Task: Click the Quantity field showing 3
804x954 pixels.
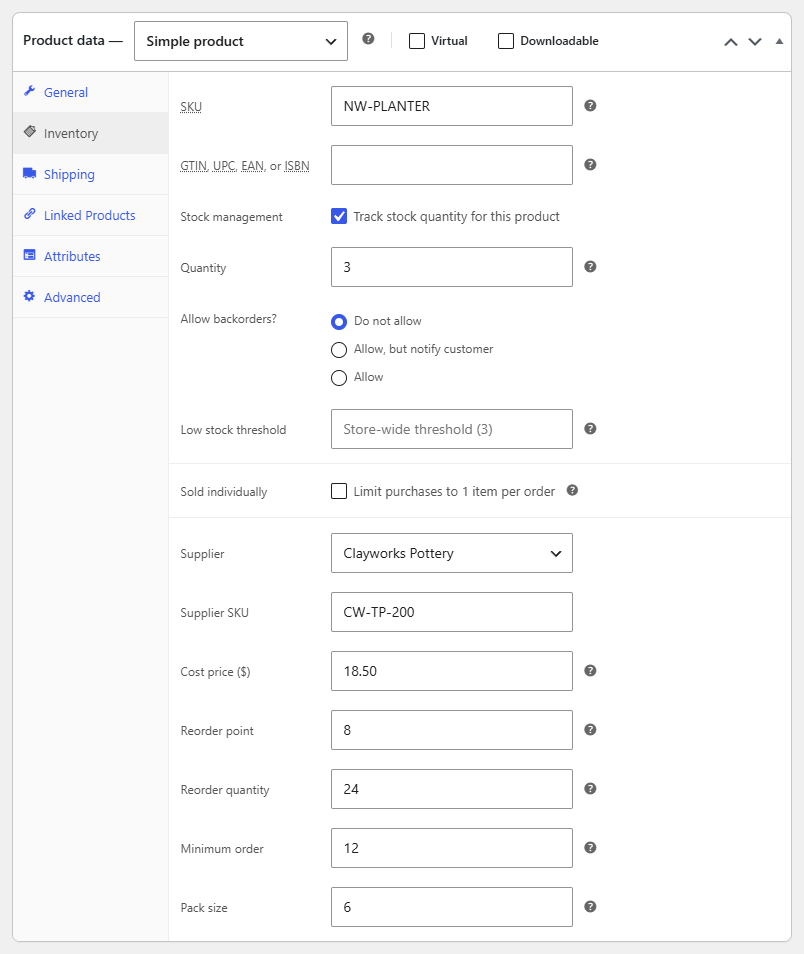Action: (452, 266)
